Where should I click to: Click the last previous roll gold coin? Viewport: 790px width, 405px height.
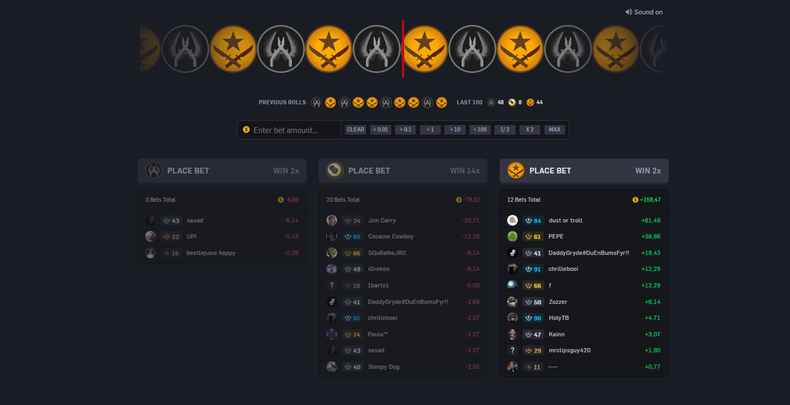click(441, 102)
